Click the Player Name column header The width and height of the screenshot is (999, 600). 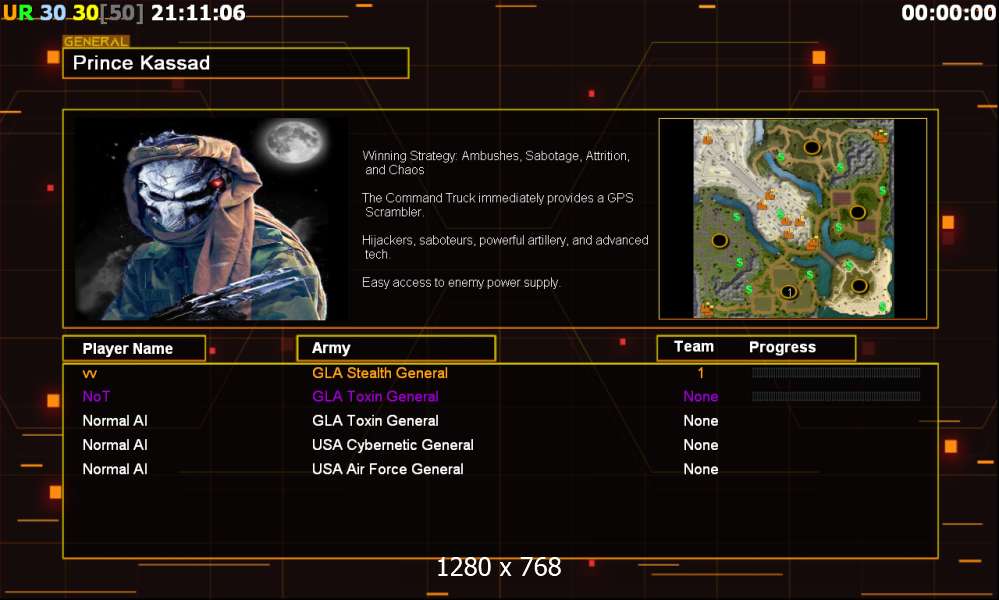(134, 348)
